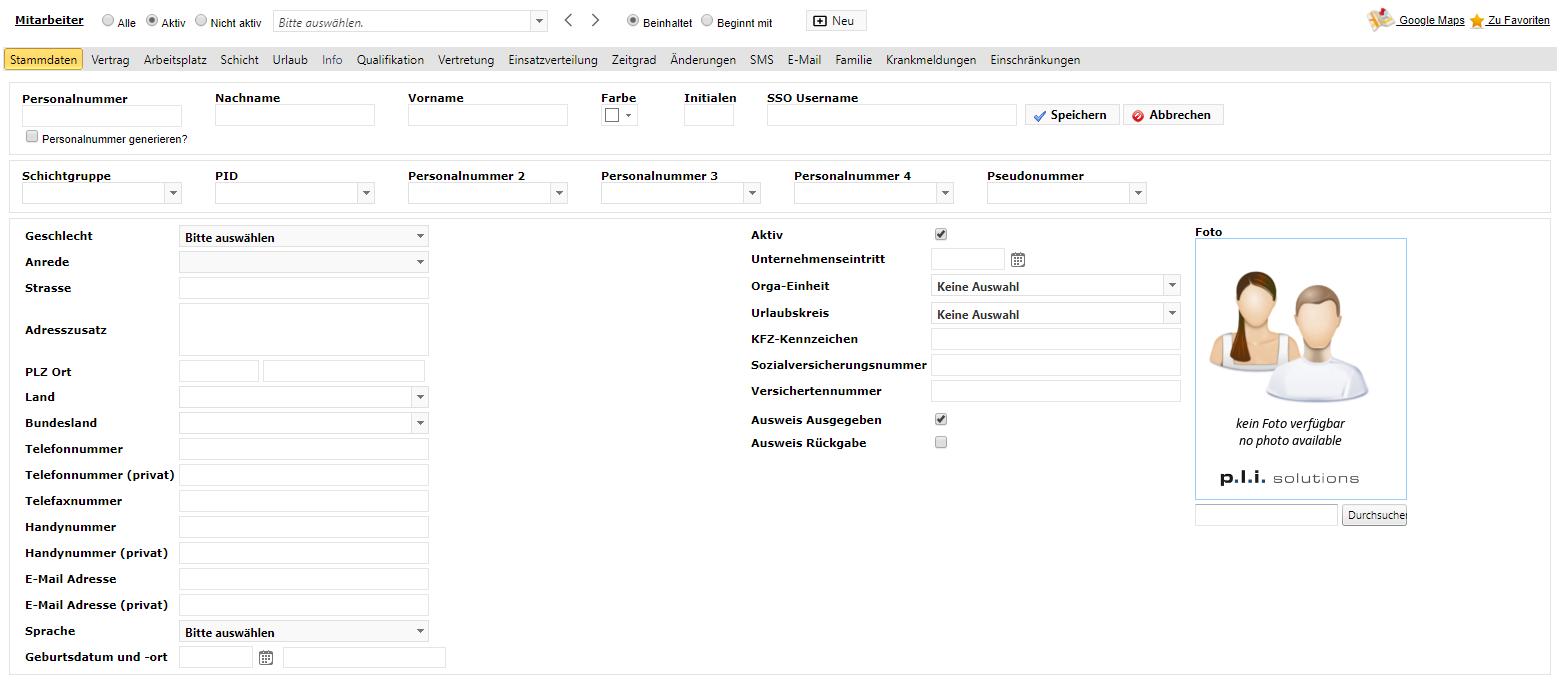Open calendar picker for Unternehmenseintritt

coord(1018,260)
